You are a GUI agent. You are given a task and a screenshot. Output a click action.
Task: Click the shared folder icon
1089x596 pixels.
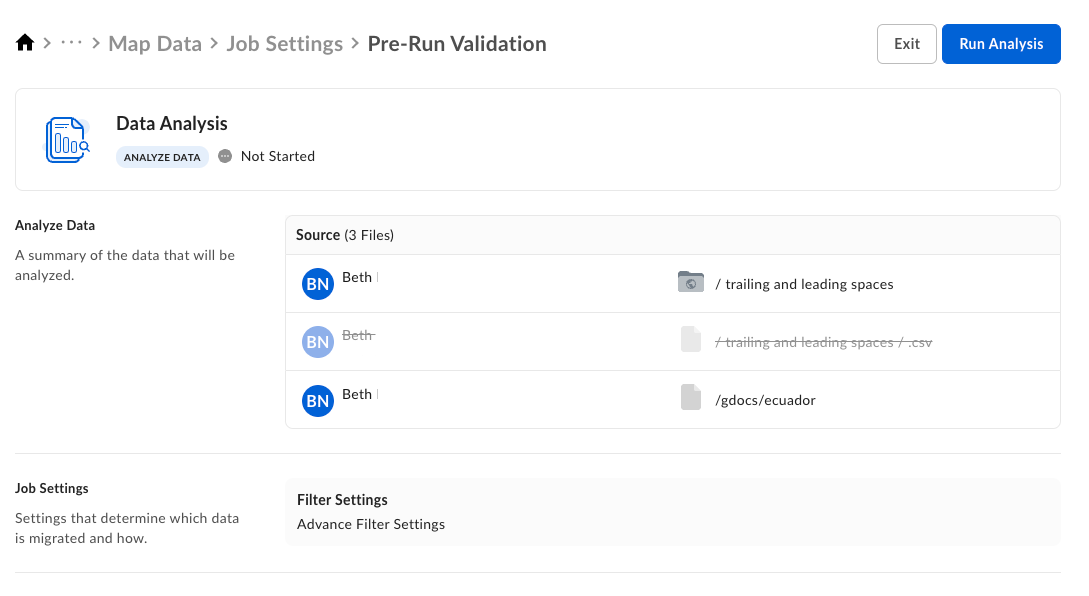pos(690,283)
